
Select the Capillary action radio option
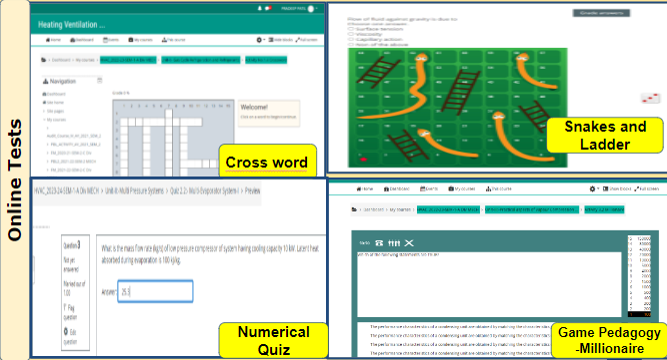pos(351,39)
